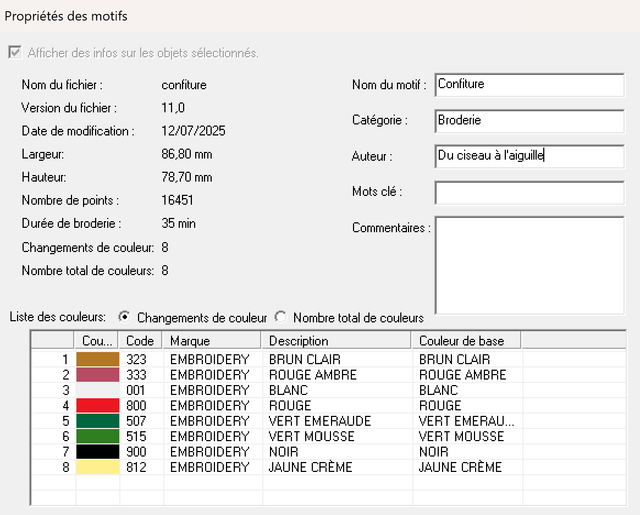Click the 'Couleur de base' column header

coord(465,341)
